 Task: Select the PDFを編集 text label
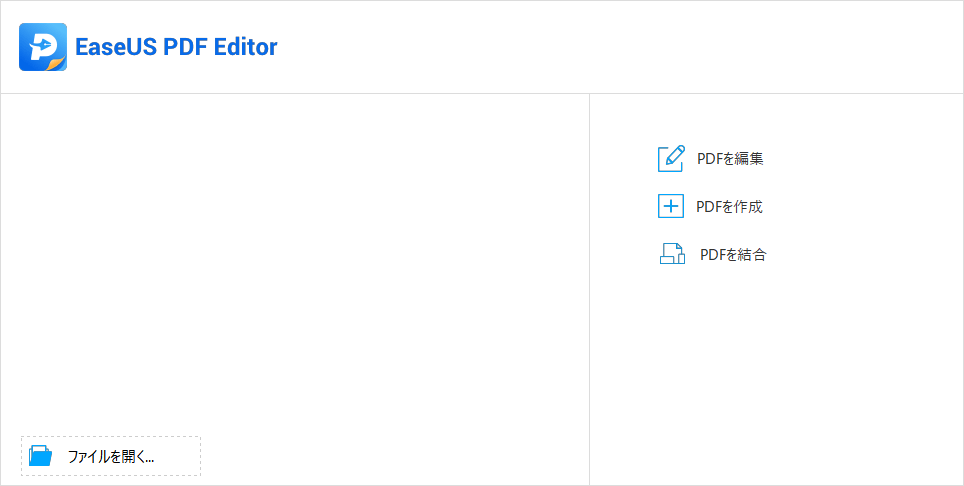730,158
